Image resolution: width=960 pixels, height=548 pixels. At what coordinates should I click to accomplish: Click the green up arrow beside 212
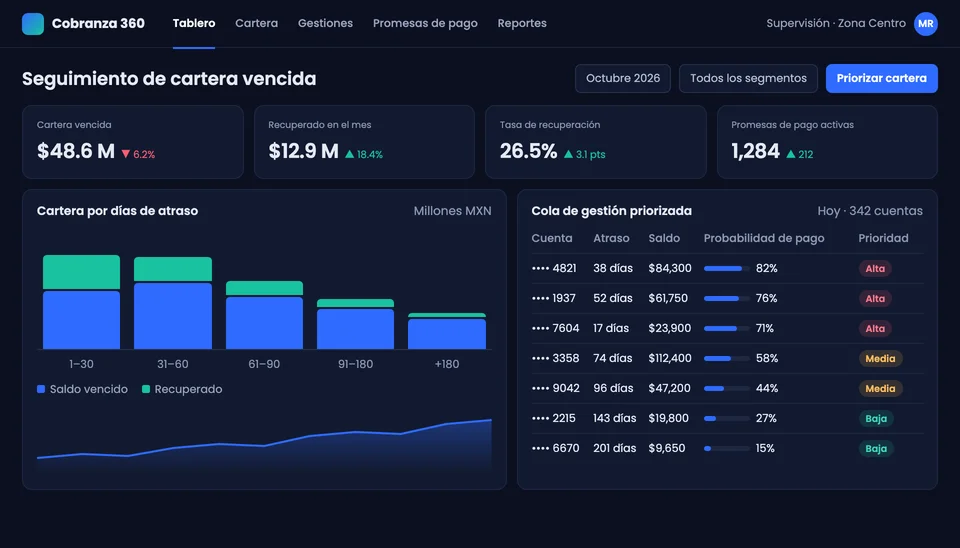[790, 154]
